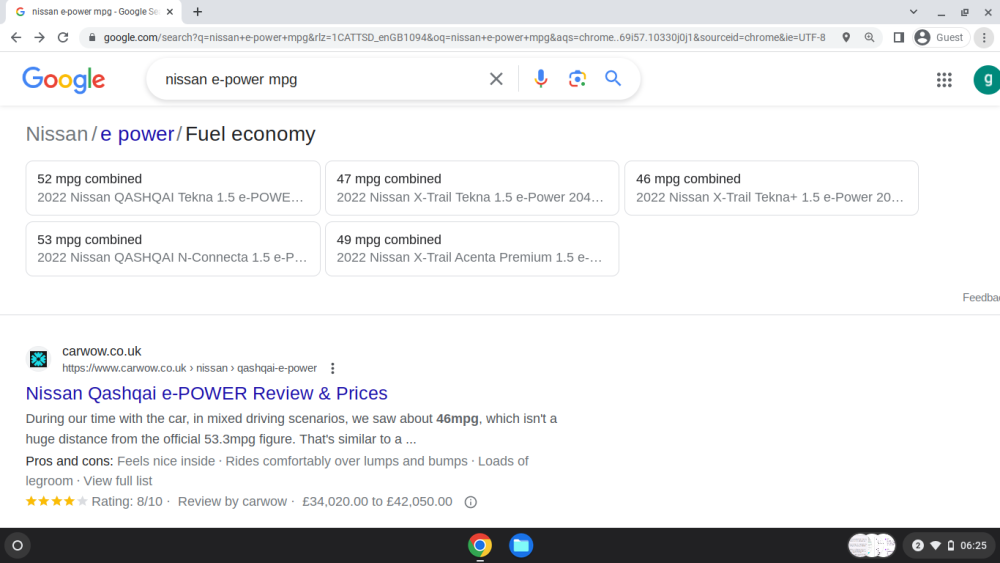Open Nissan Qashqai e-POWER Review & Prices
Image resolution: width=1000 pixels, height=563 pixels.
click(x=207, y=393)
